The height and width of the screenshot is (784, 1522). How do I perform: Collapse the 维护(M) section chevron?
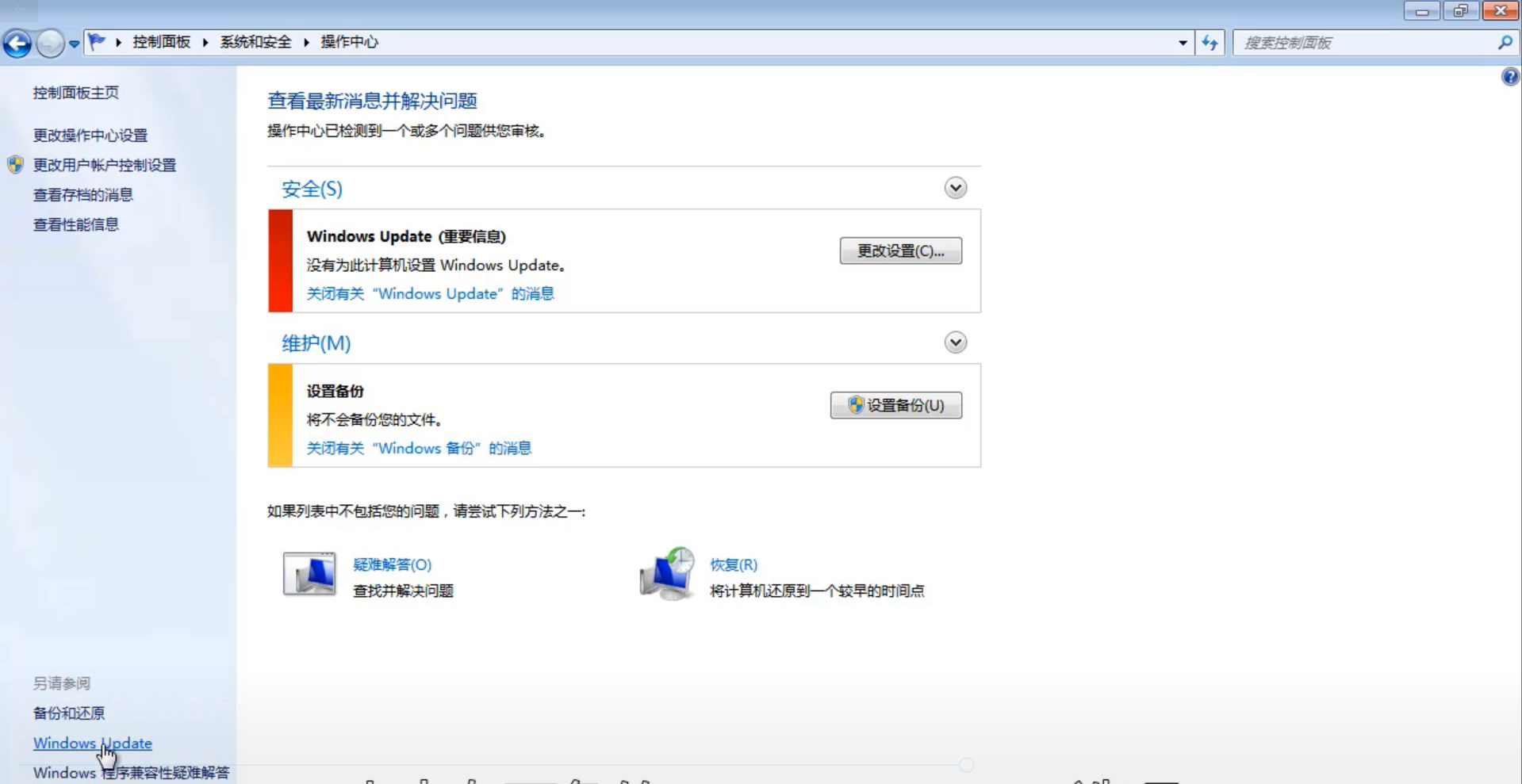(x=955, y=342)
